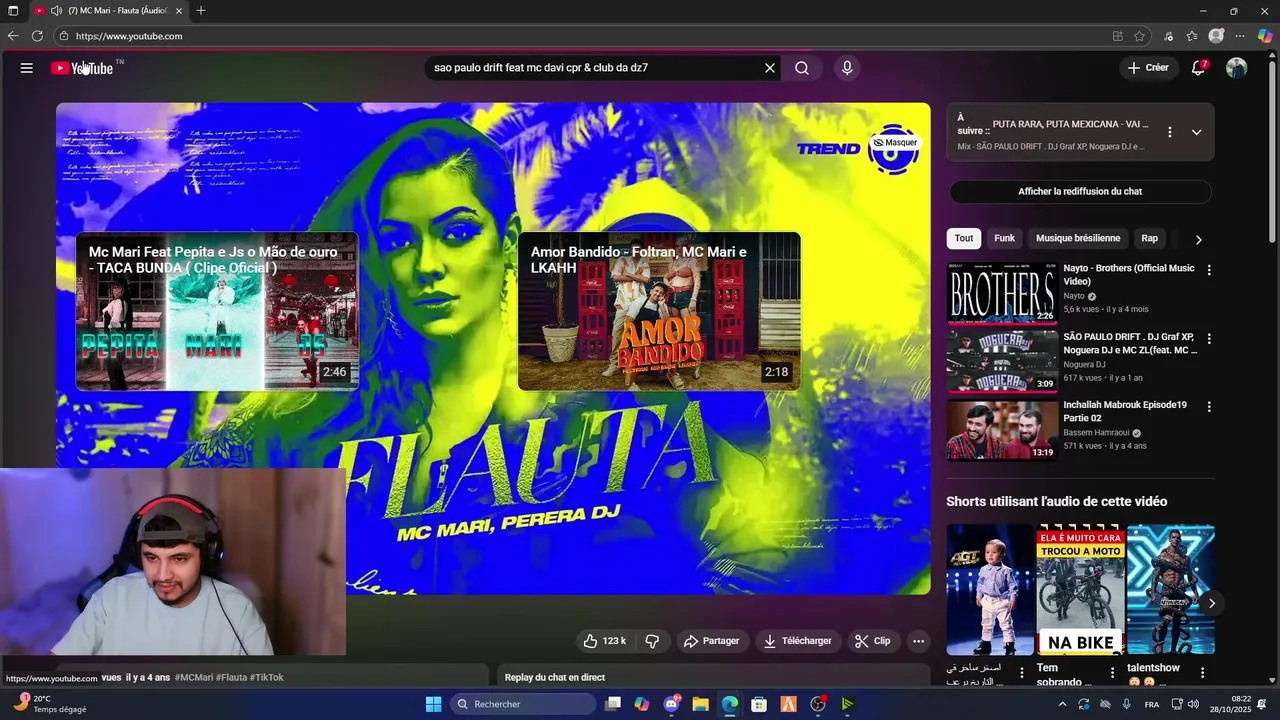Open Edge tab actions menu
Viewport: 1280px width, 720px height.
click(13, 11)
